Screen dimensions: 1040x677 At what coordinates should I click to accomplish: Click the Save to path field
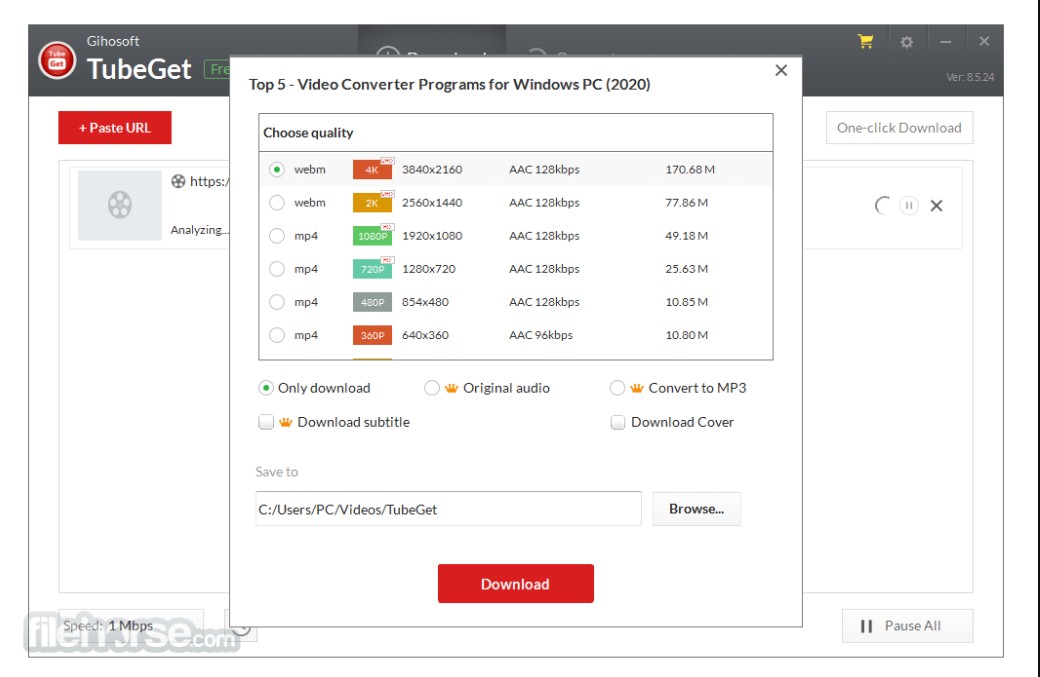(x=448, y=509)
